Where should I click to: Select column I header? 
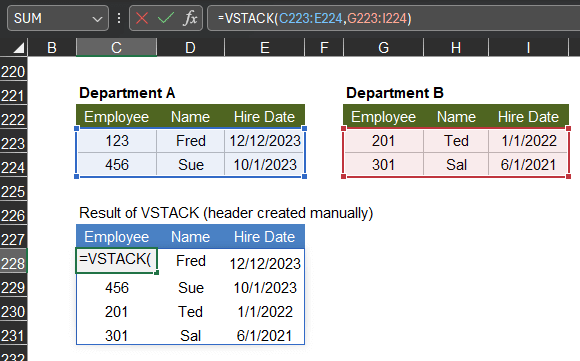(528, 48)
